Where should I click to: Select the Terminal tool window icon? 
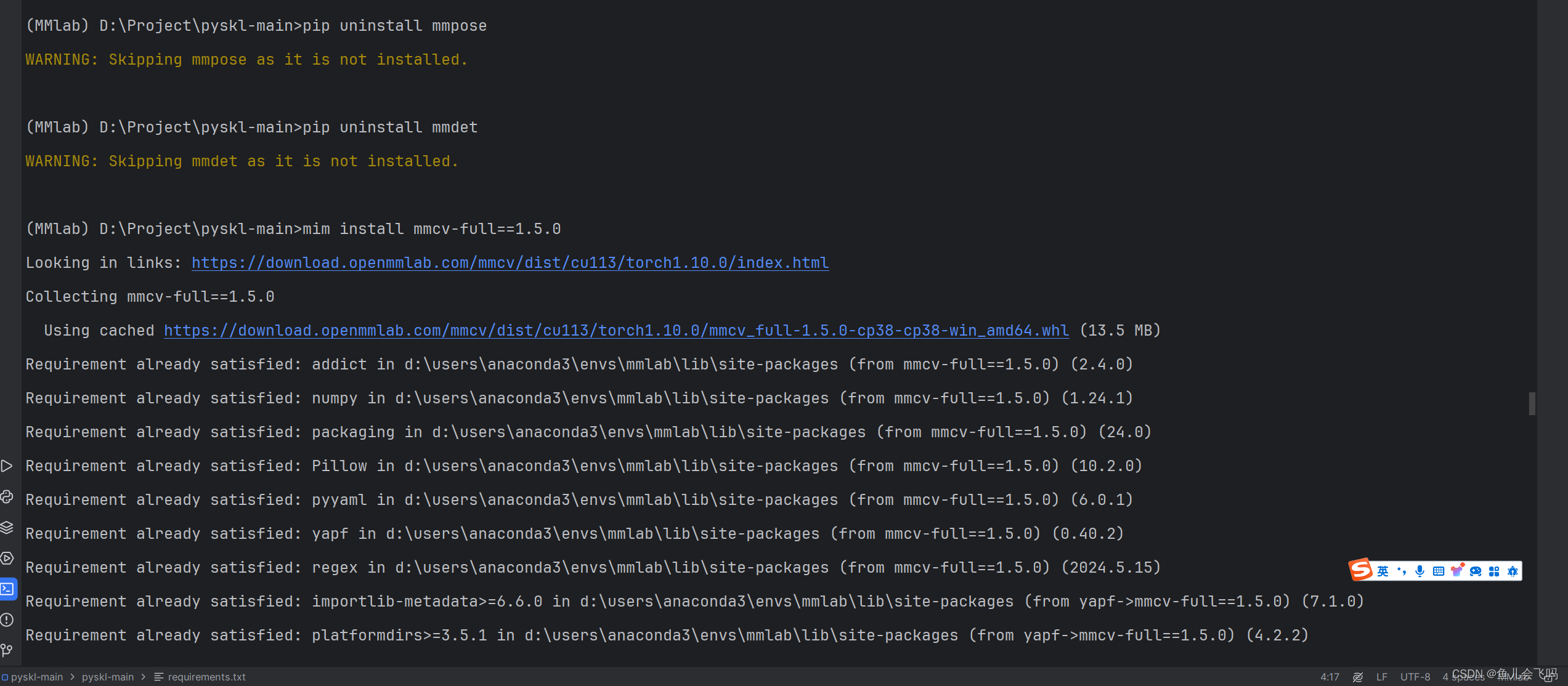(8, 588)
